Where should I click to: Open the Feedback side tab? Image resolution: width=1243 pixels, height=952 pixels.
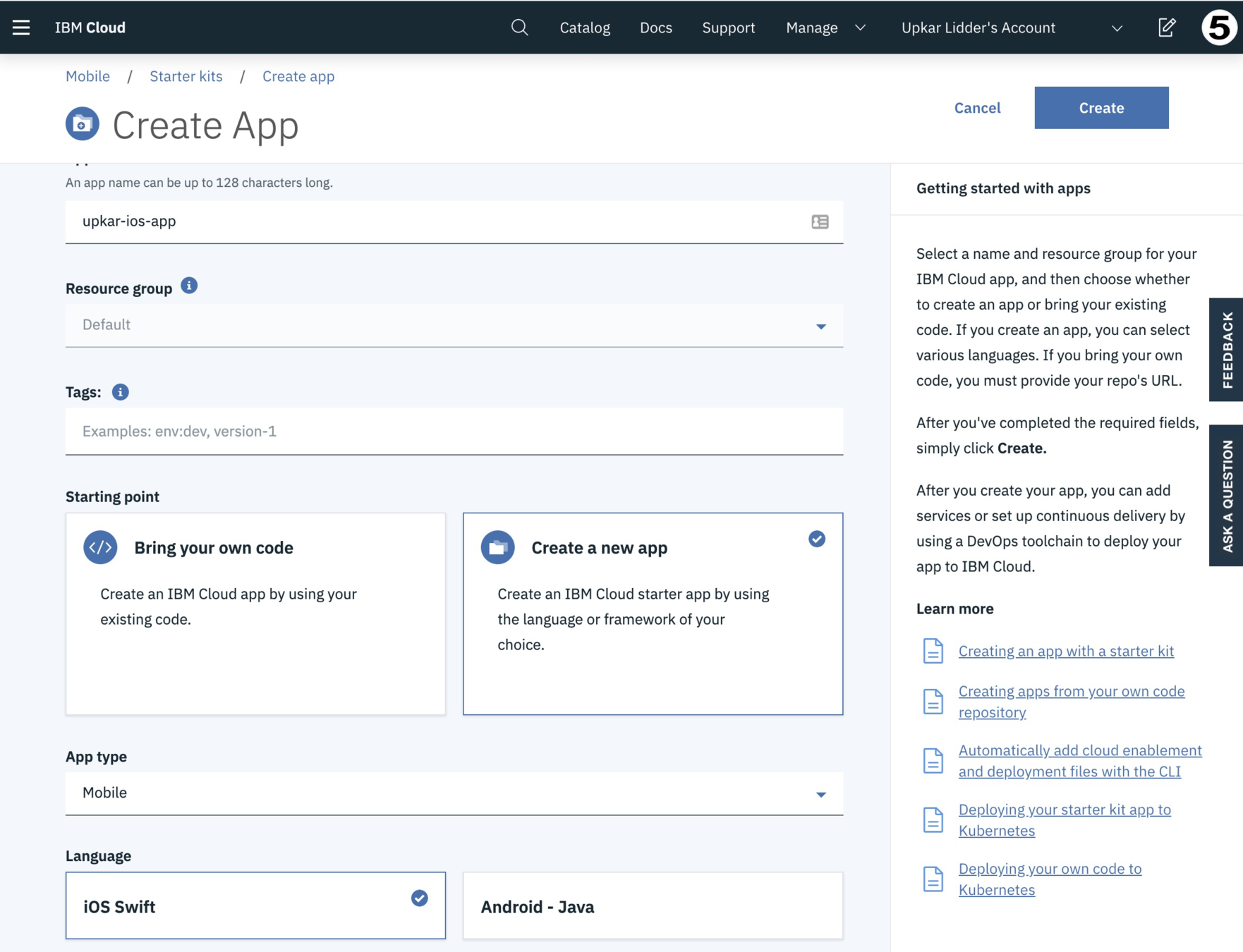coord(1226,350)
